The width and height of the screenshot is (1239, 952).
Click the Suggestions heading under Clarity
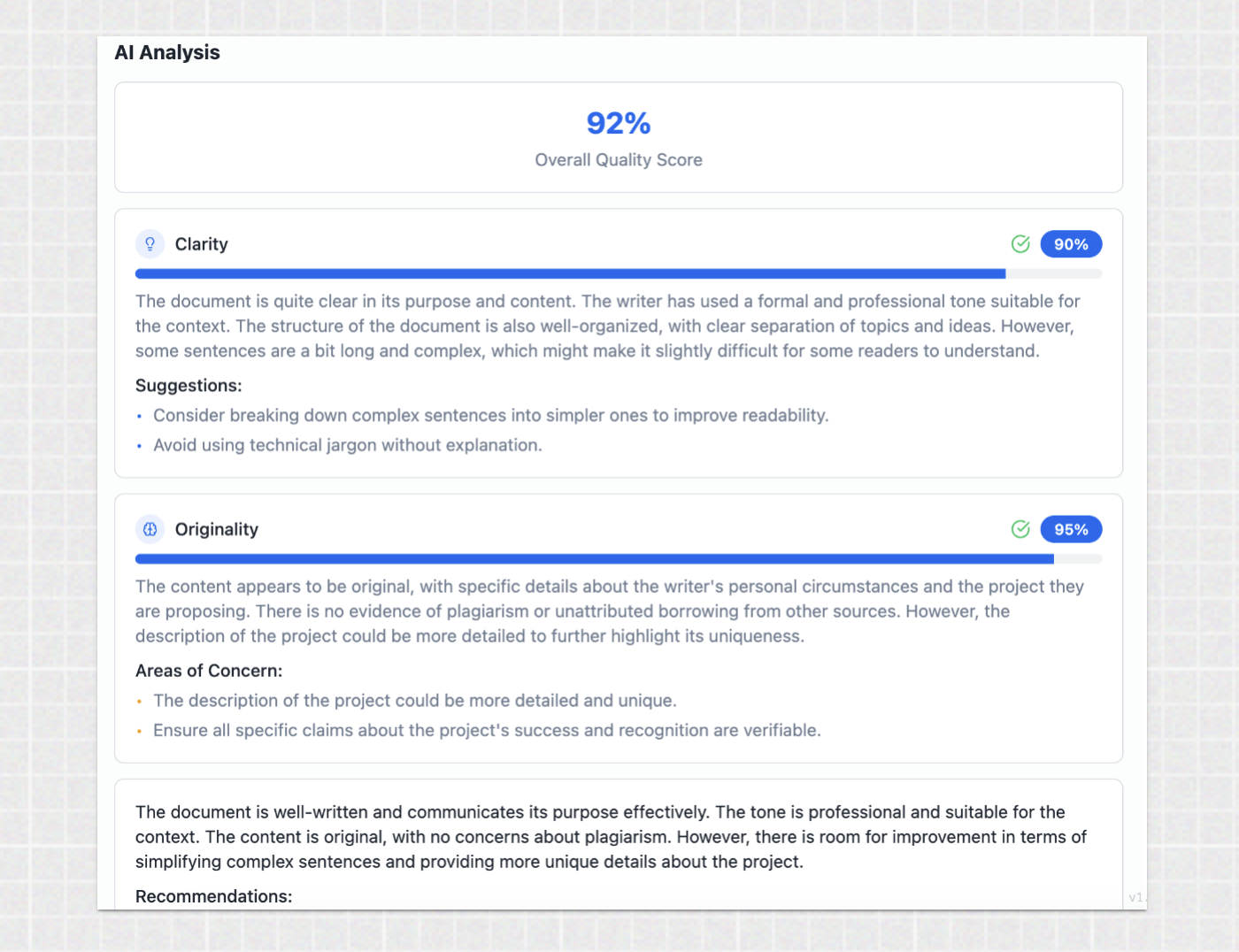[189, 386]
